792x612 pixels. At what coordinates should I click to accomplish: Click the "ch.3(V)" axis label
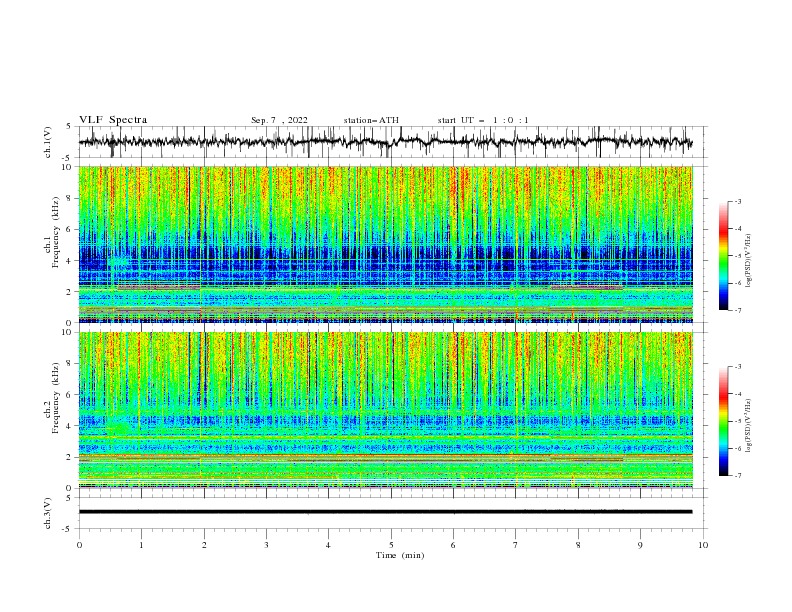click(48, 513)
